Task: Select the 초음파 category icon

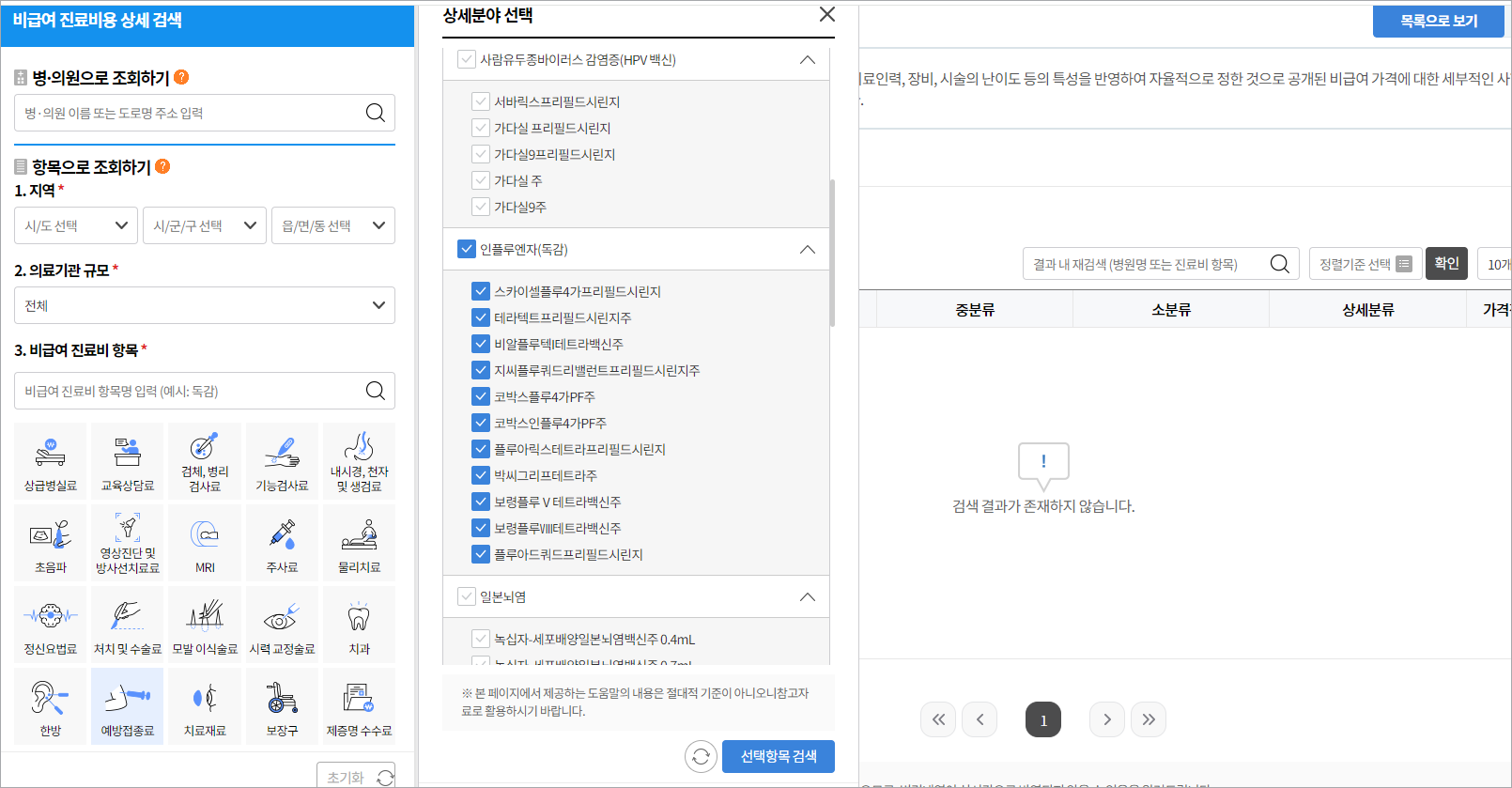Action: 51,543
